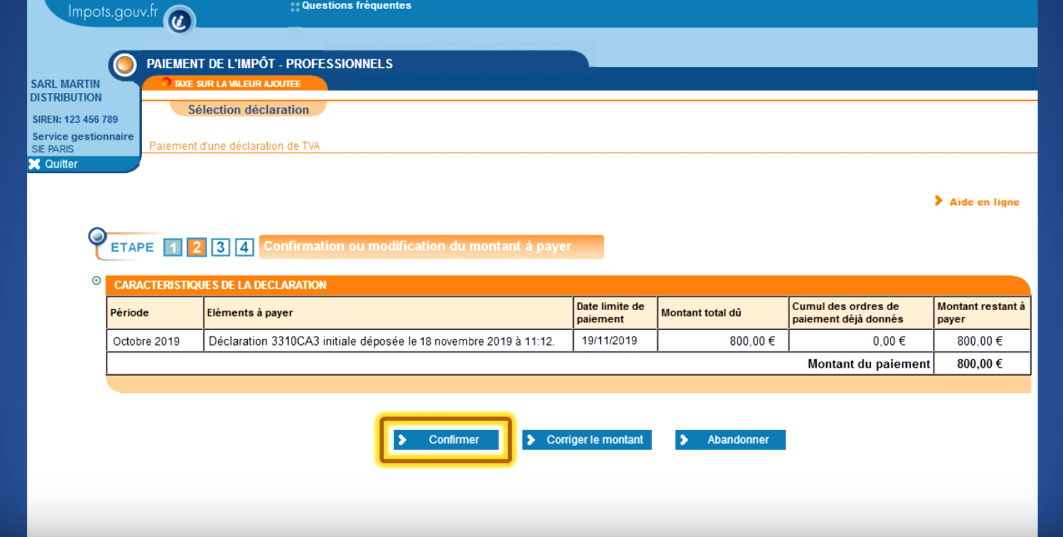Screen dimensions: 1063x537
Task: Click the X icon next to Quitter
Action: [35, 164]
